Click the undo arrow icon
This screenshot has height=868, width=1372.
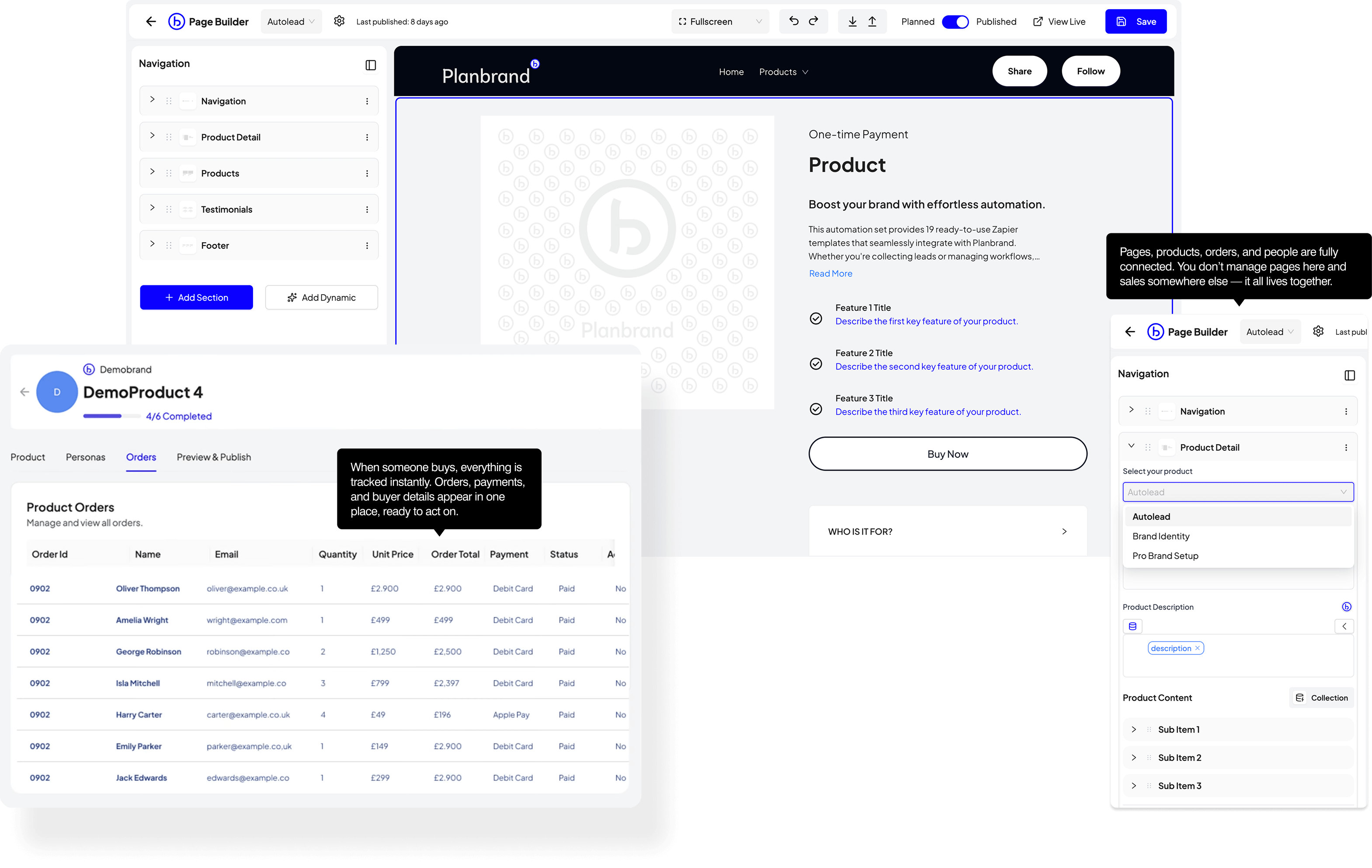[794, 21]
